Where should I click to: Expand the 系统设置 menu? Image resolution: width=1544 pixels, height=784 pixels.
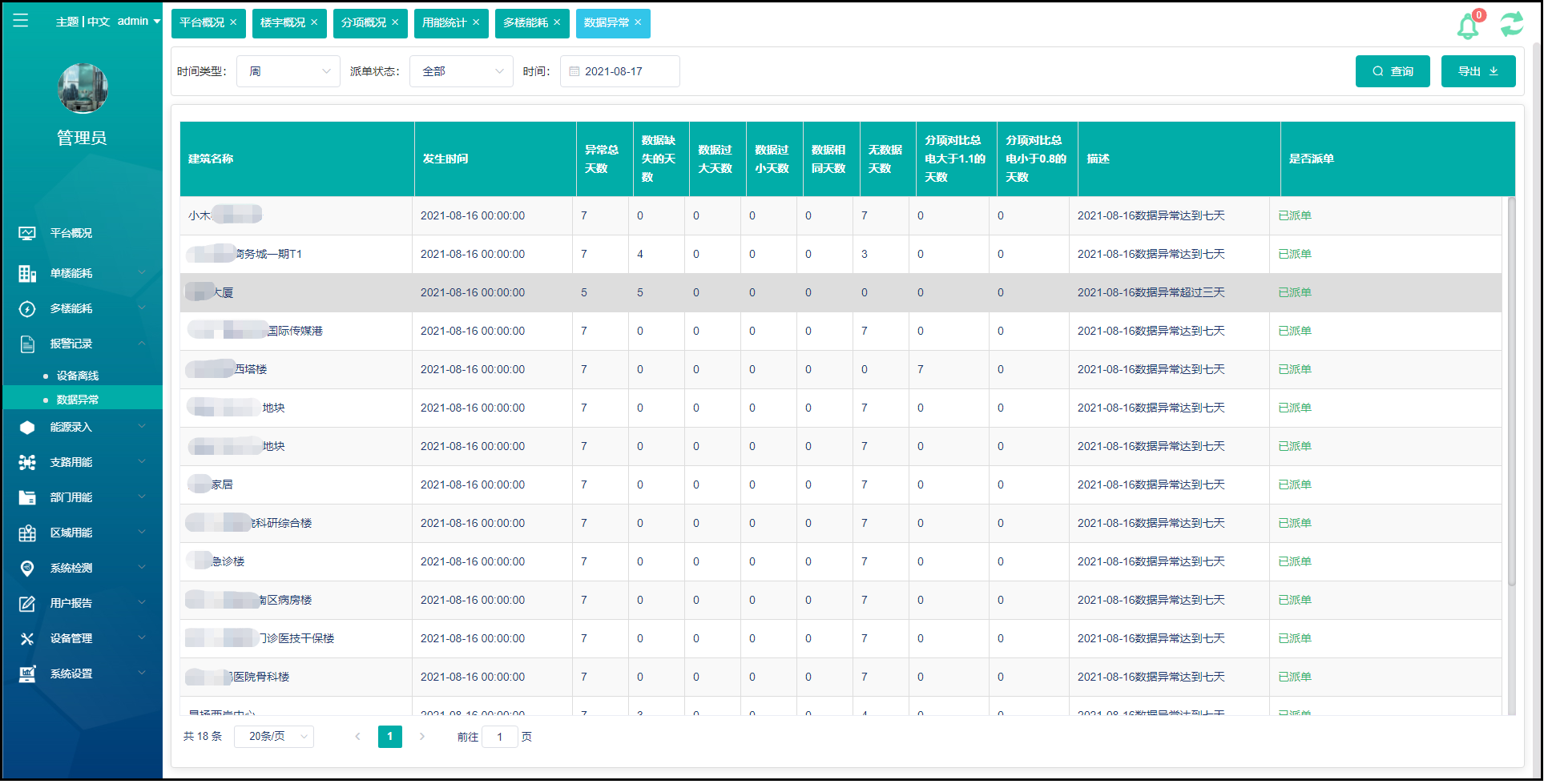click(142, 673)
